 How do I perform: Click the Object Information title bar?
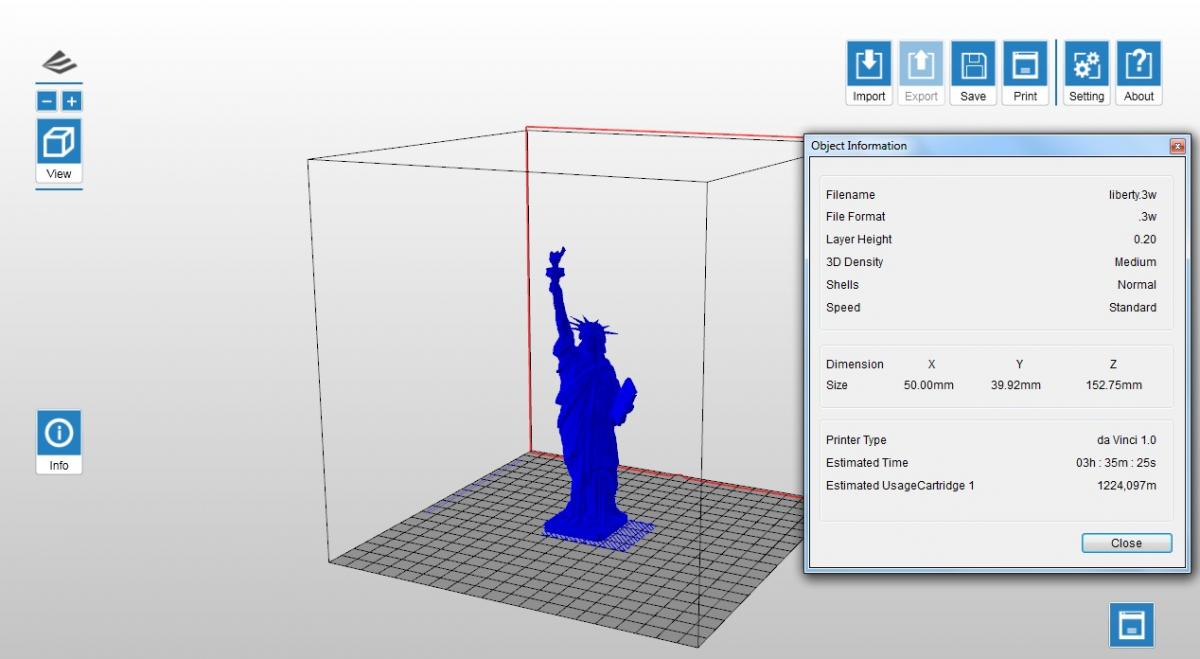click(x=997, y=146)
